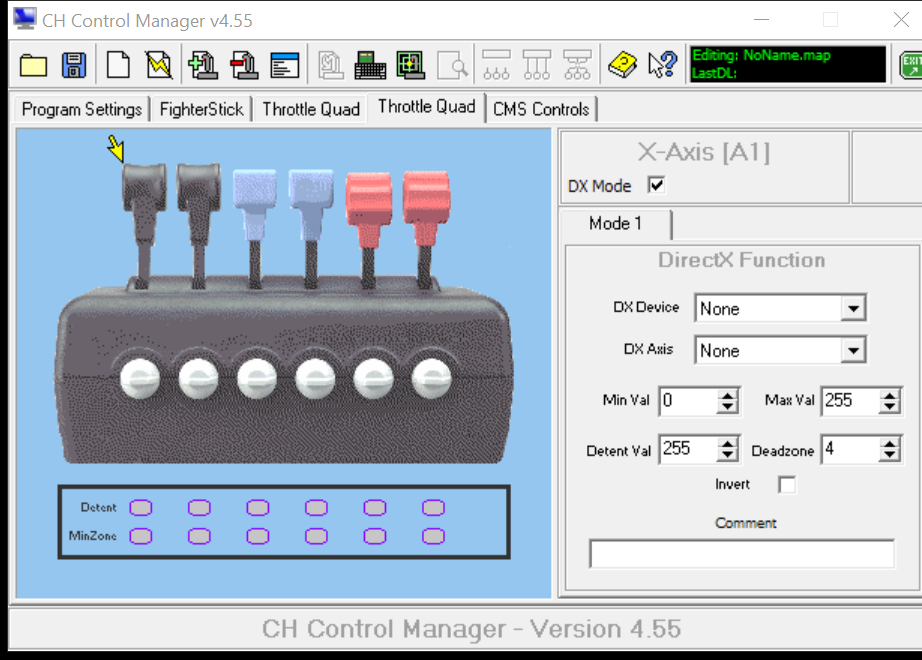Click the greyed-out magnifier page icon
The height and width of the screenshot is (660, 922).
452,65
